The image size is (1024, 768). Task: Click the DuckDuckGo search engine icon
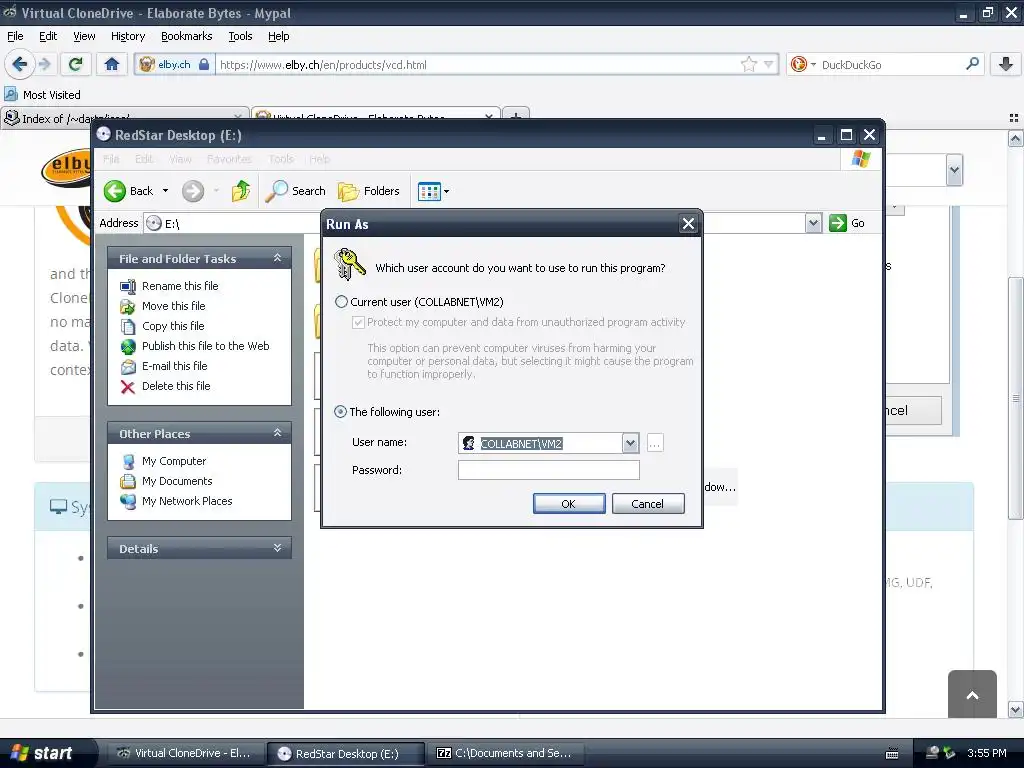click(798, 64)
